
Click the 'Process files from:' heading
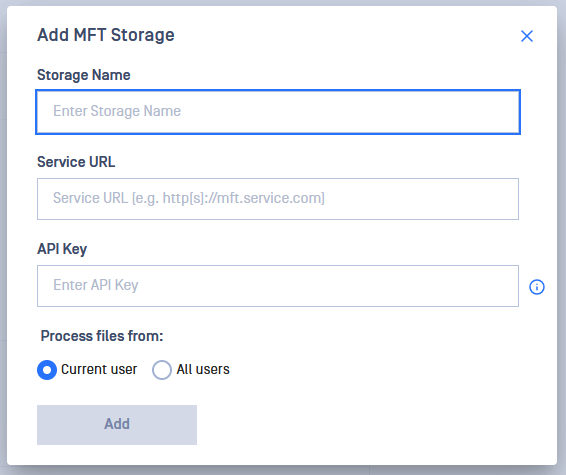point(102,336)
